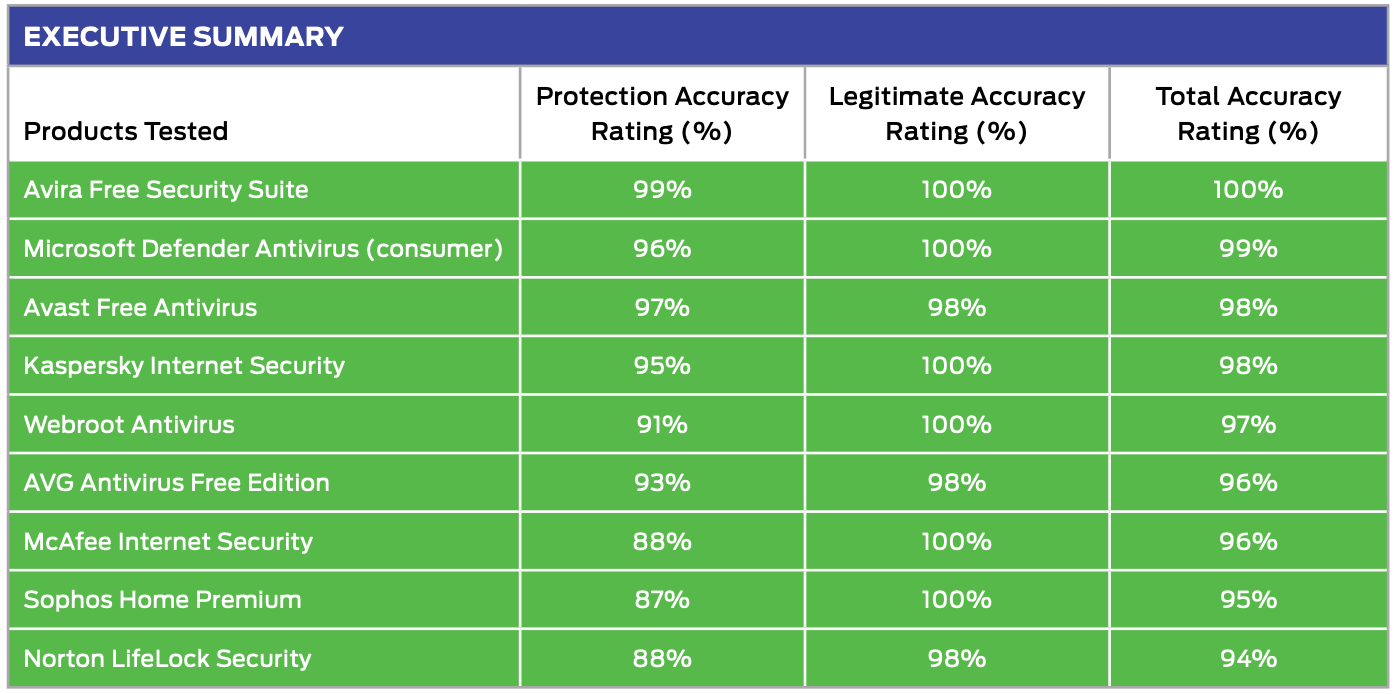
Task: Select Avast's 98% legitimate accuracy cell
Action: [956, 307]
